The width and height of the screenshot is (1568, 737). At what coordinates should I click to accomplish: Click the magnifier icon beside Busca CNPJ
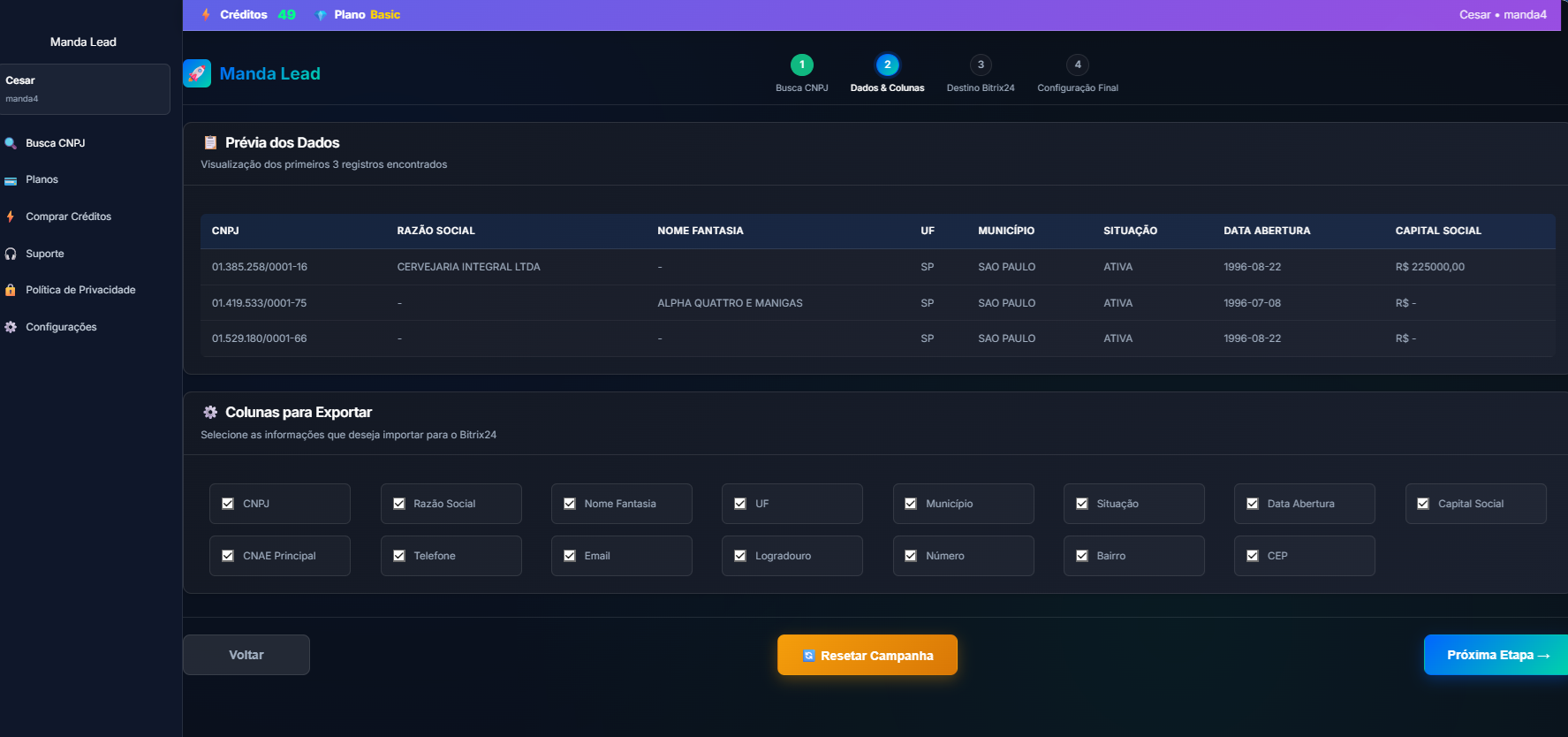[x=11, y=143]
